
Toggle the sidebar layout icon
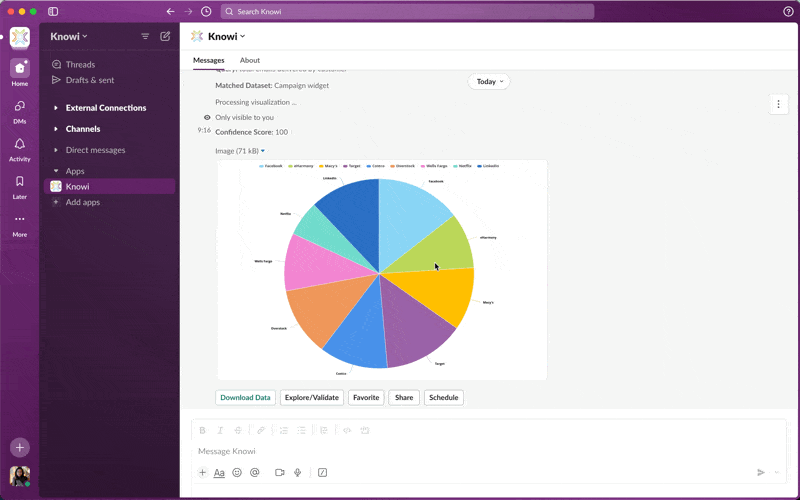[53, 11]
